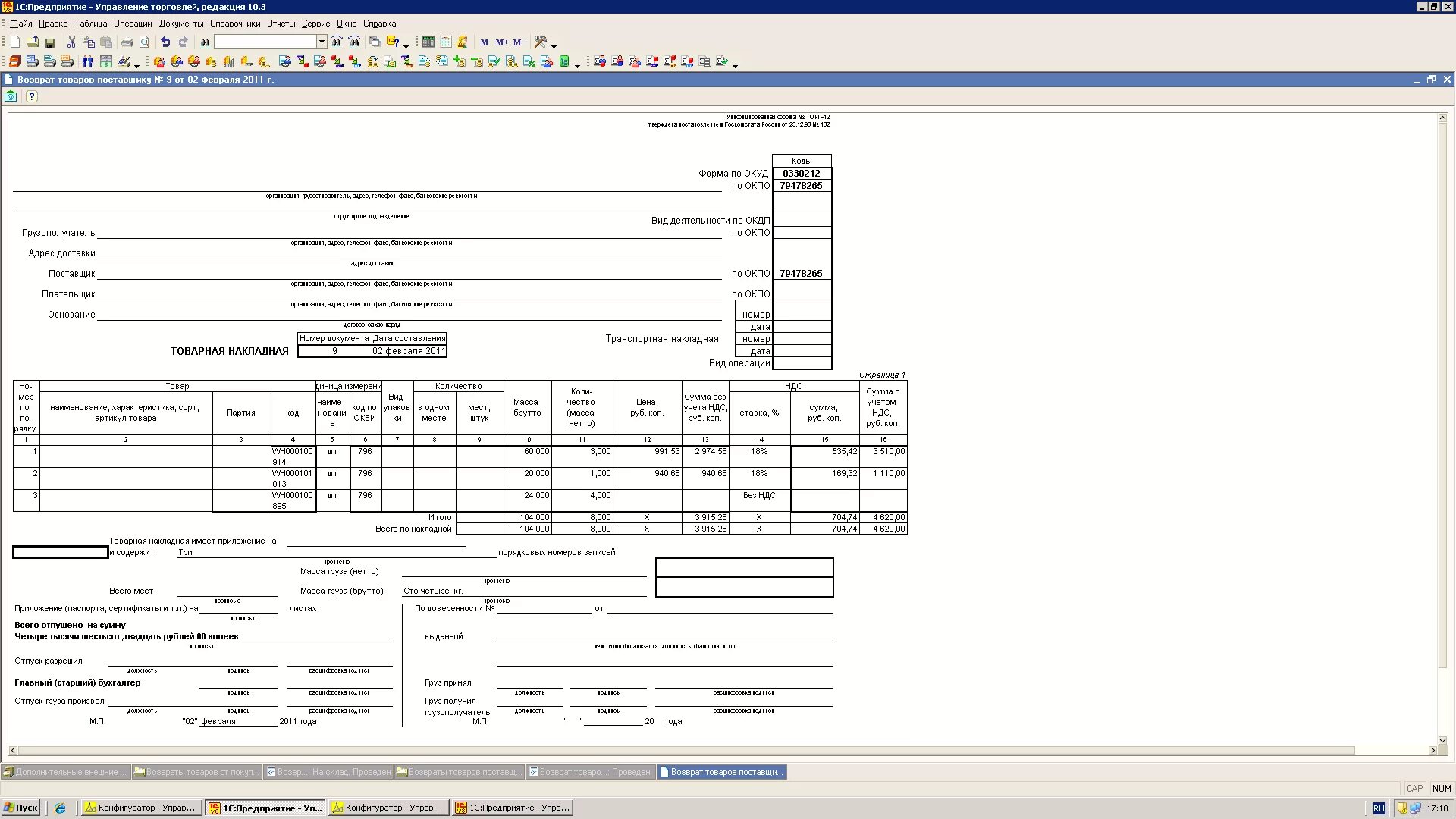This screenshot has height=819, width=1456.
Task: Open the calculator icon
Action: coord(428,42)
